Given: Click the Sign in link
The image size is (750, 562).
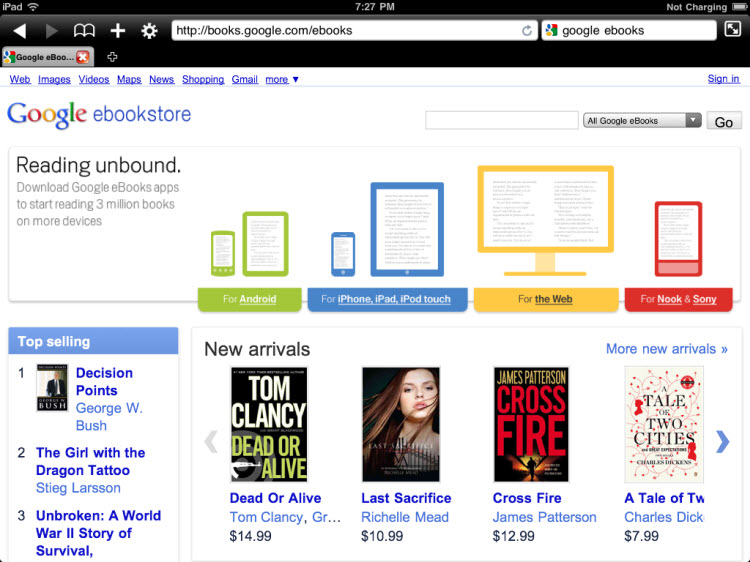Looking at the screenshot, I should pos(723,78).
